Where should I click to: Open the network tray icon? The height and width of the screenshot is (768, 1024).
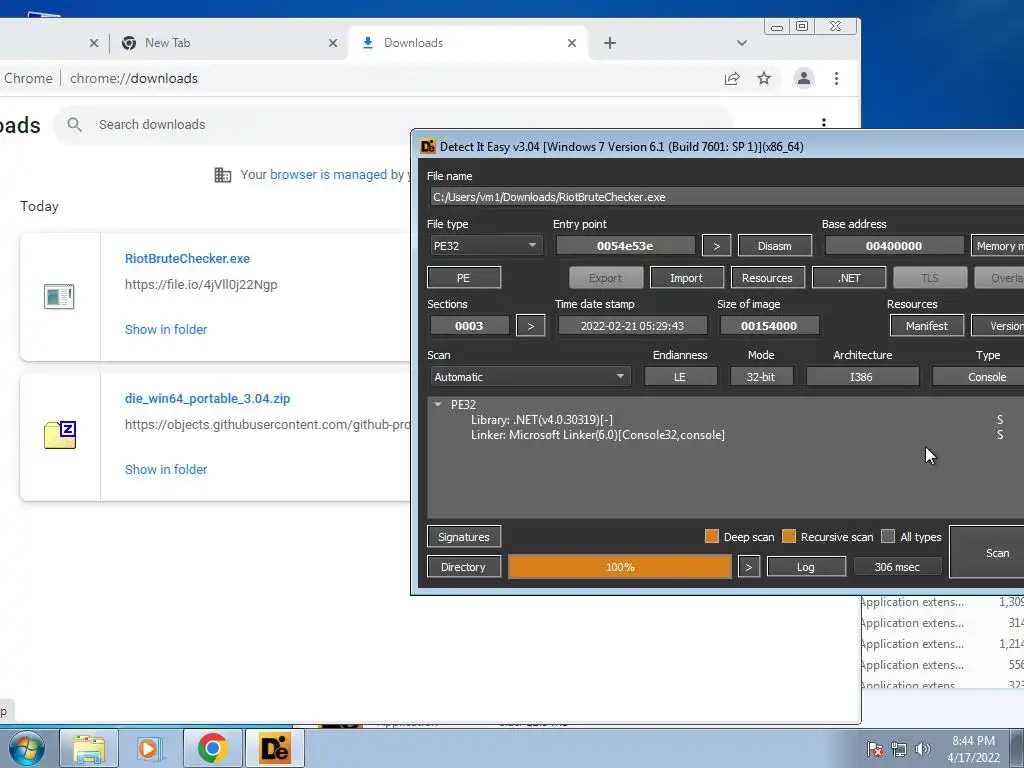click(x=899, y=749)
